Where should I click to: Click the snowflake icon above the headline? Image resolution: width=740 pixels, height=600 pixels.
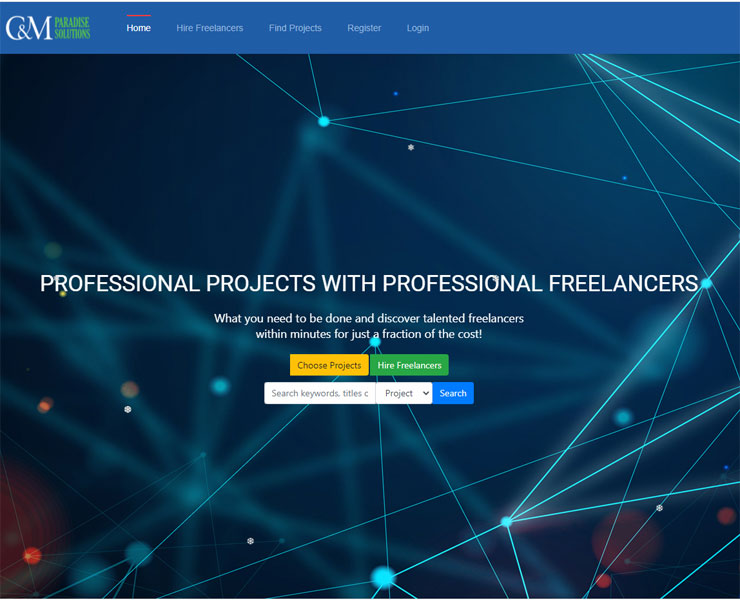click(x=410, y=147)
